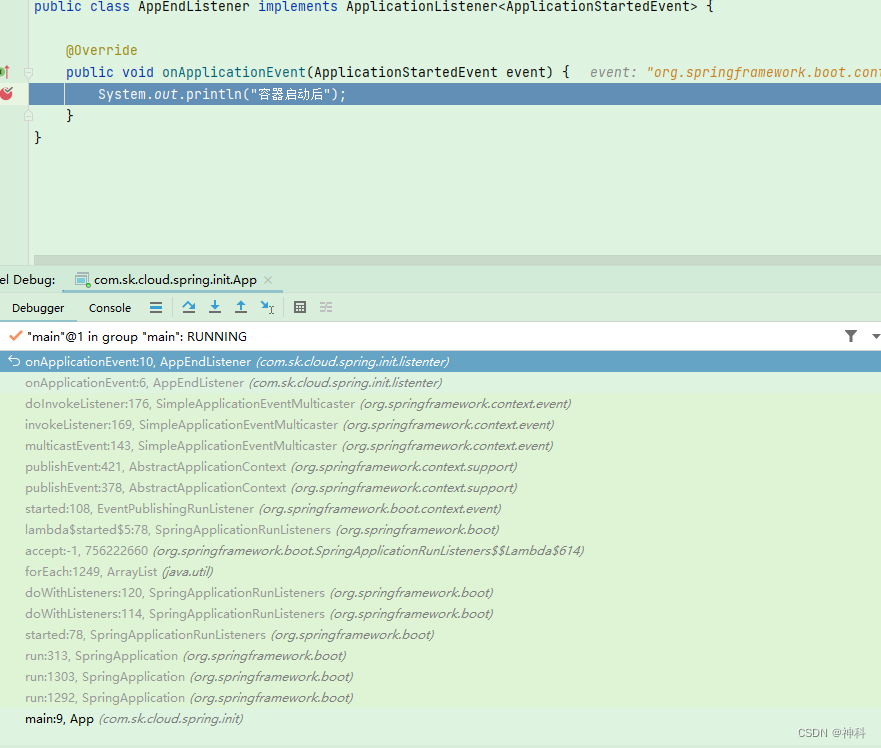Screen dimensions: 881x748
Task: Click the Step Over debugger icon
Action: point(189,307)
